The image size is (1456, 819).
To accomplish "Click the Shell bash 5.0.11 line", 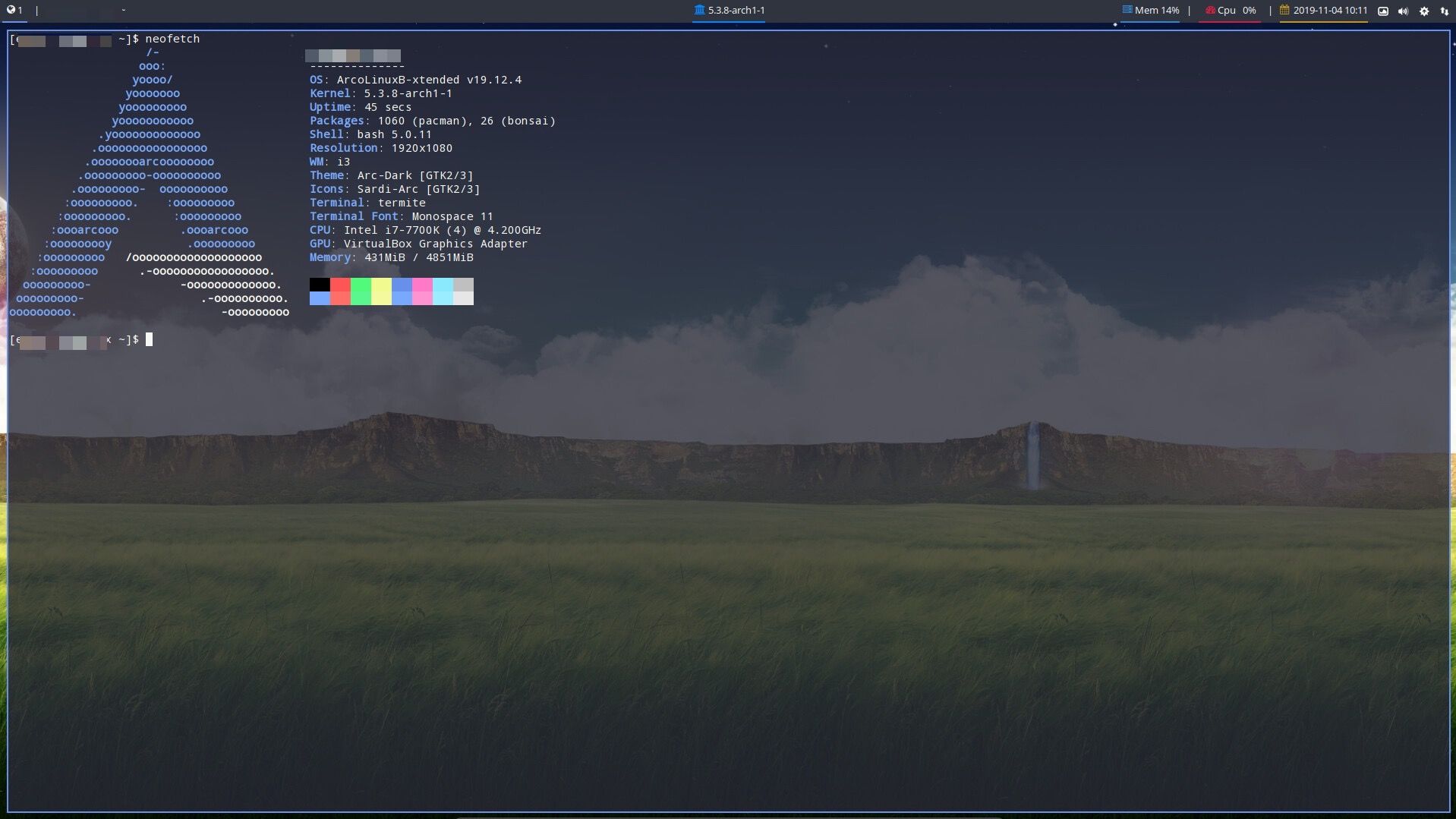I will coord(370,134).
